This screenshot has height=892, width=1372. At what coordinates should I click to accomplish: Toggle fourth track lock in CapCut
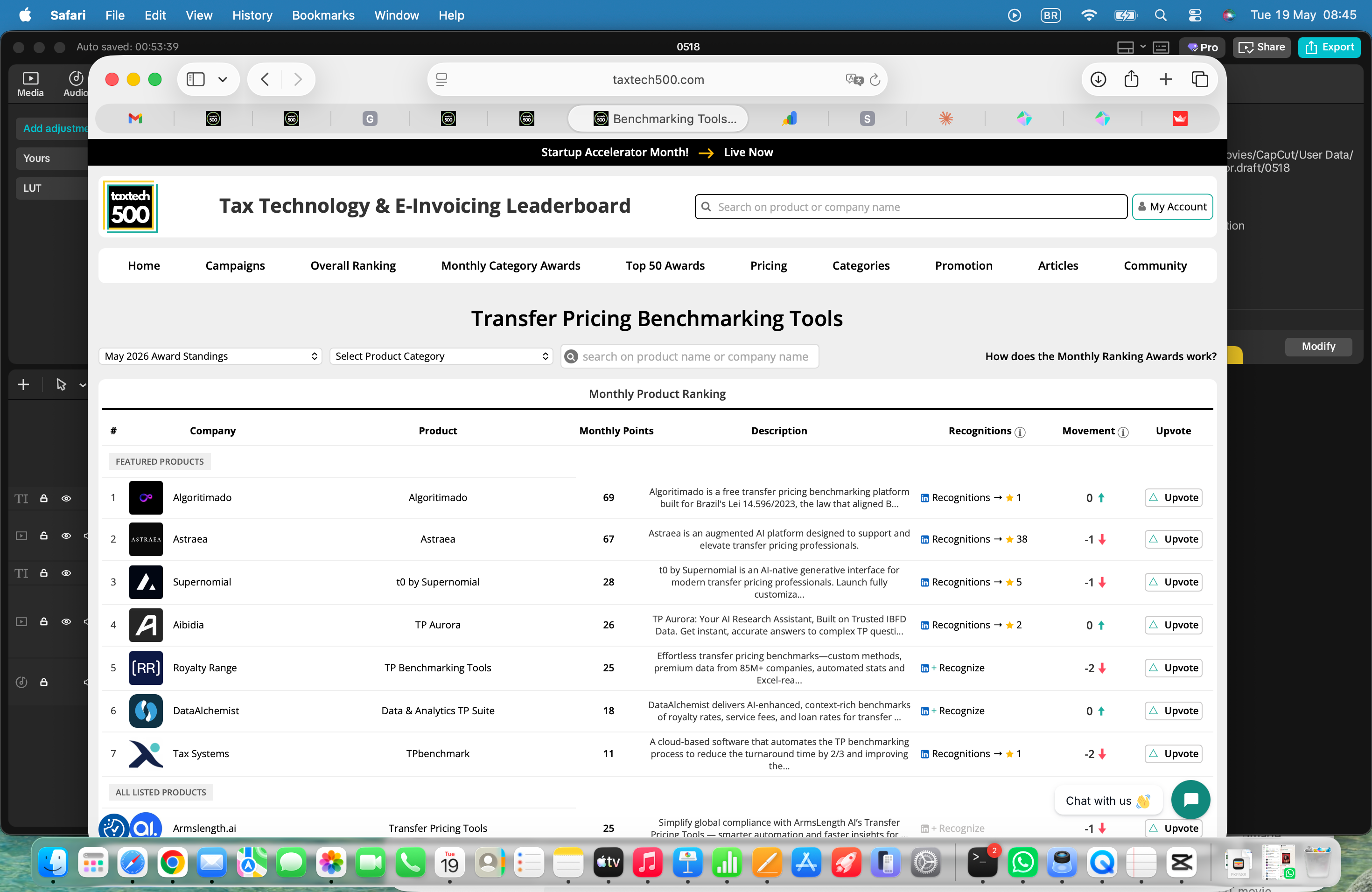(x=43, y=621)
